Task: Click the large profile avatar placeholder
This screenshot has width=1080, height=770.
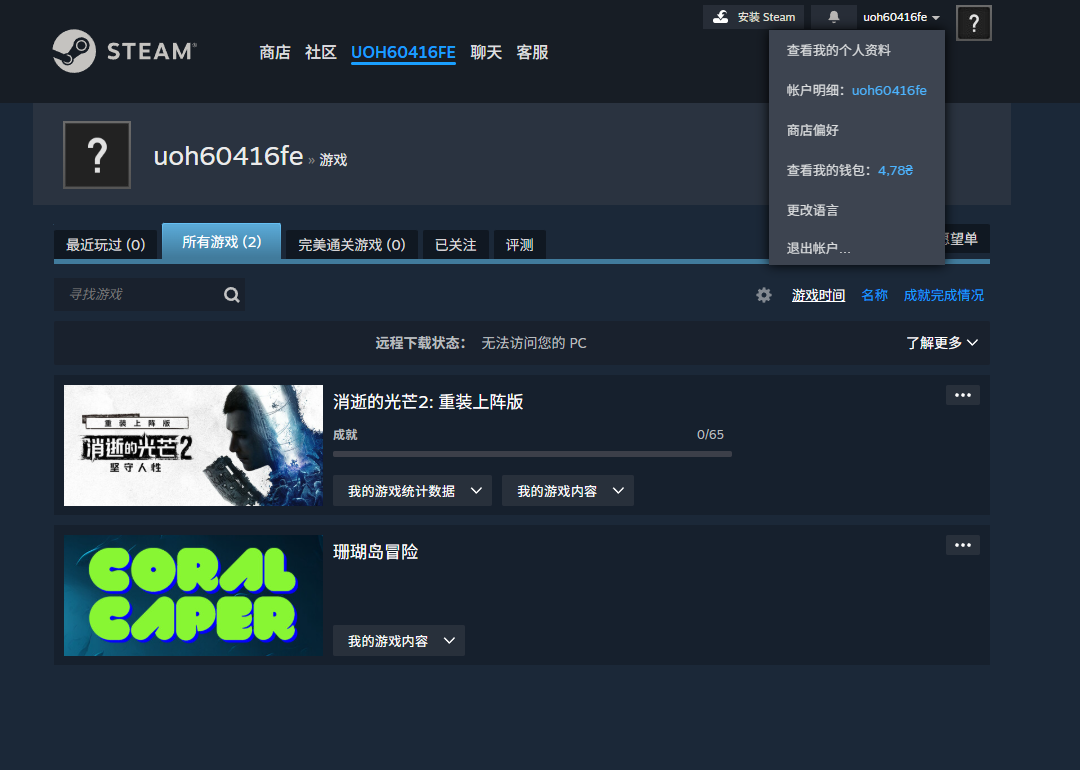Action: pos(97,155)
